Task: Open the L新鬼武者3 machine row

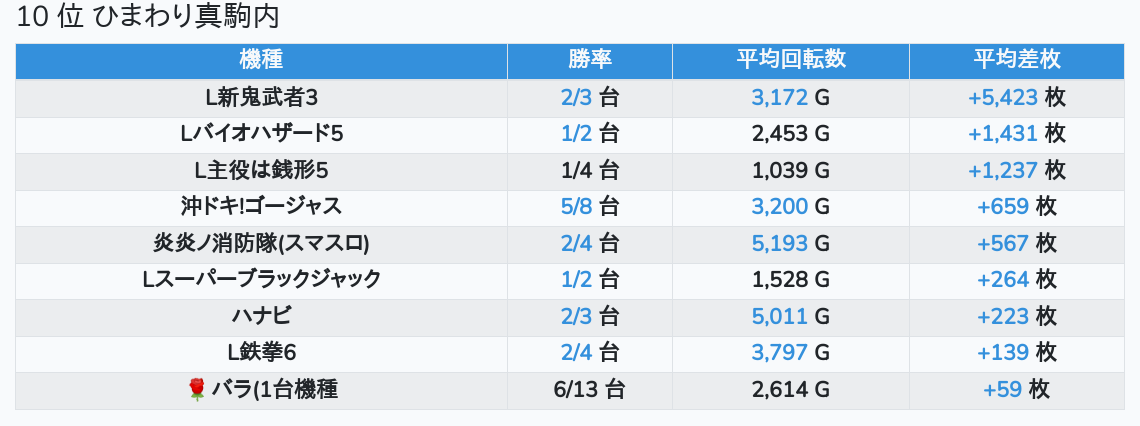Action: [261, 97]
